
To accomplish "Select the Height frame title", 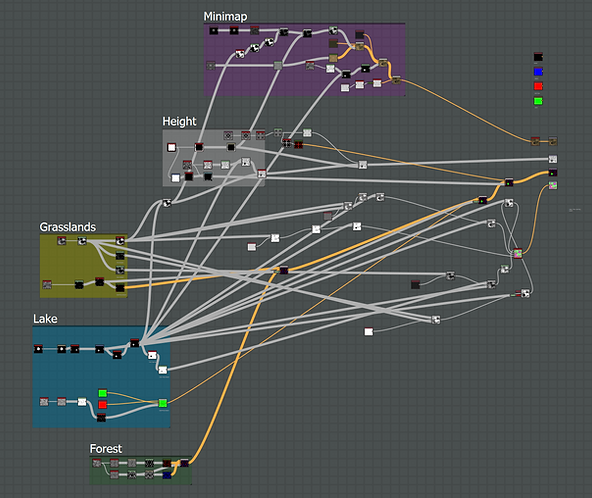I will 179,121.
